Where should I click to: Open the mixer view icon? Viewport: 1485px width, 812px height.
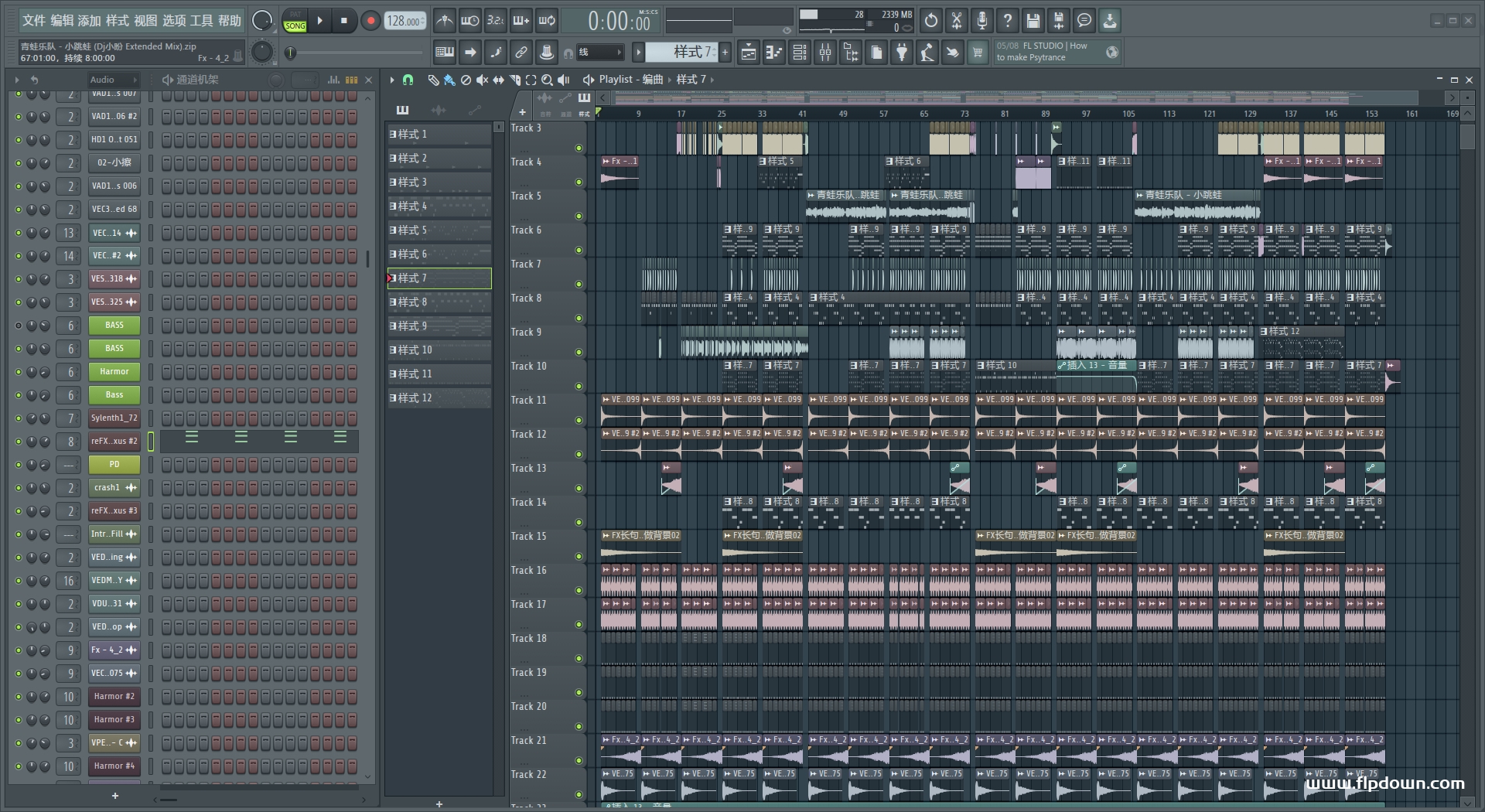pyautogui.click(x=825, y=53)
